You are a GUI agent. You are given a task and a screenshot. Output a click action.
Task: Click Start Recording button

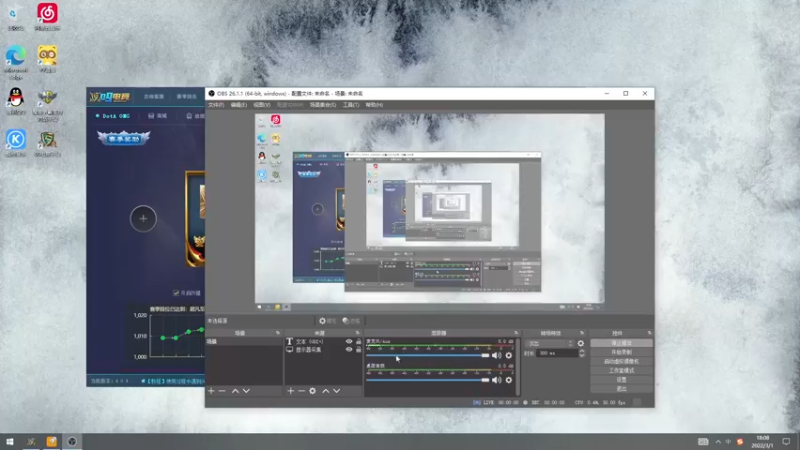(621, 353)
